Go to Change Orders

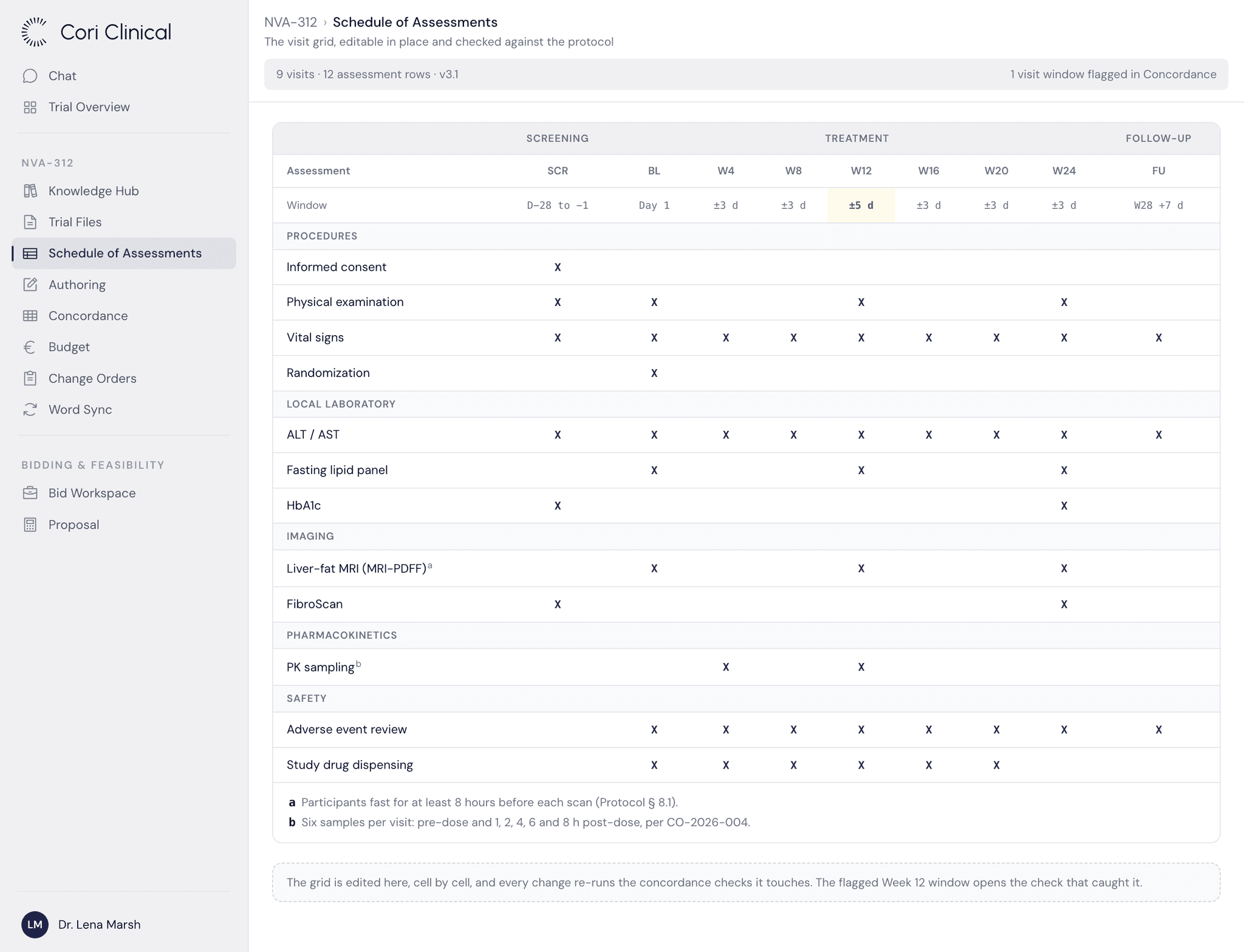pos(124,378)
